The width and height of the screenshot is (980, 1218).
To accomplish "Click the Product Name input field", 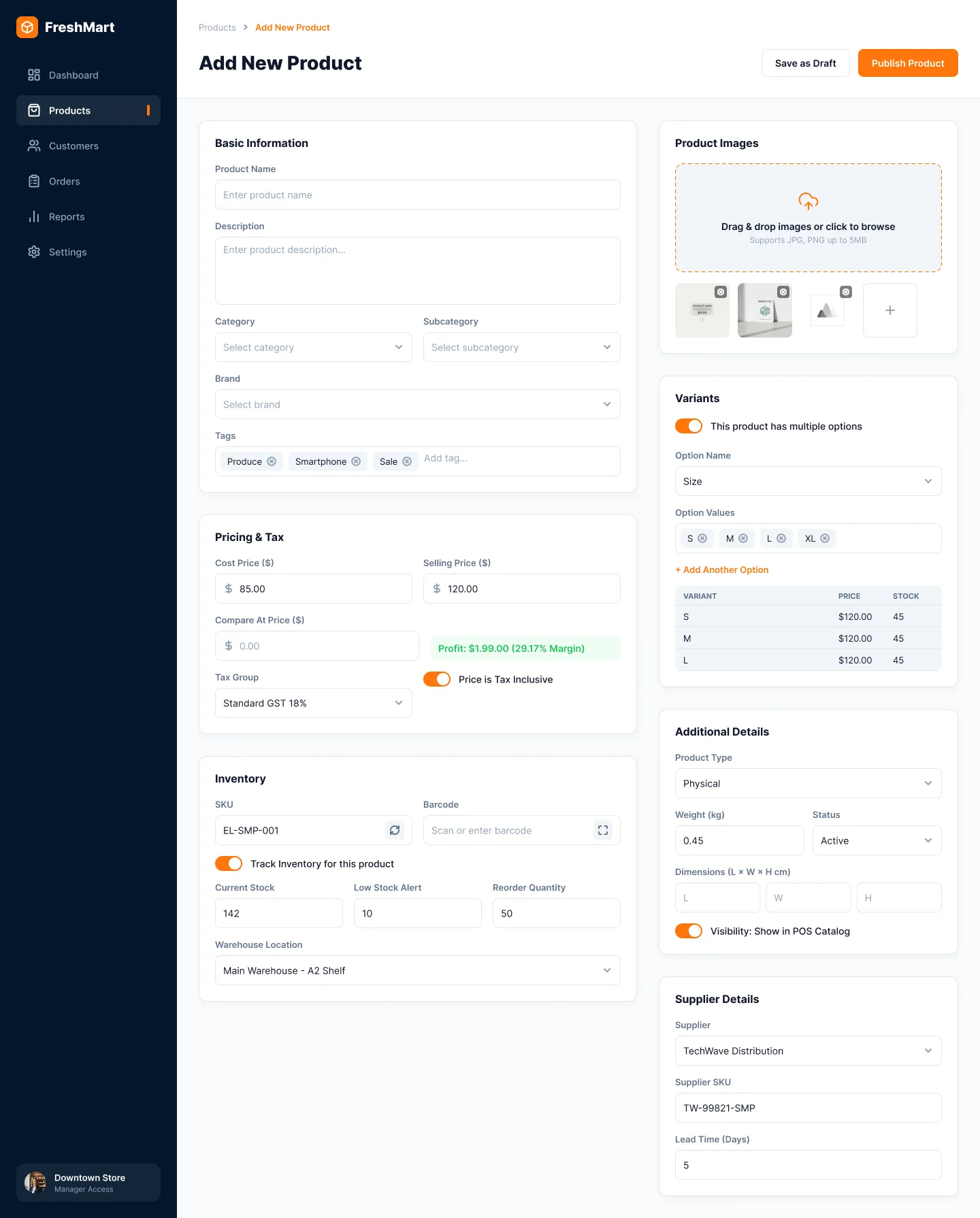I will point(418,195).
